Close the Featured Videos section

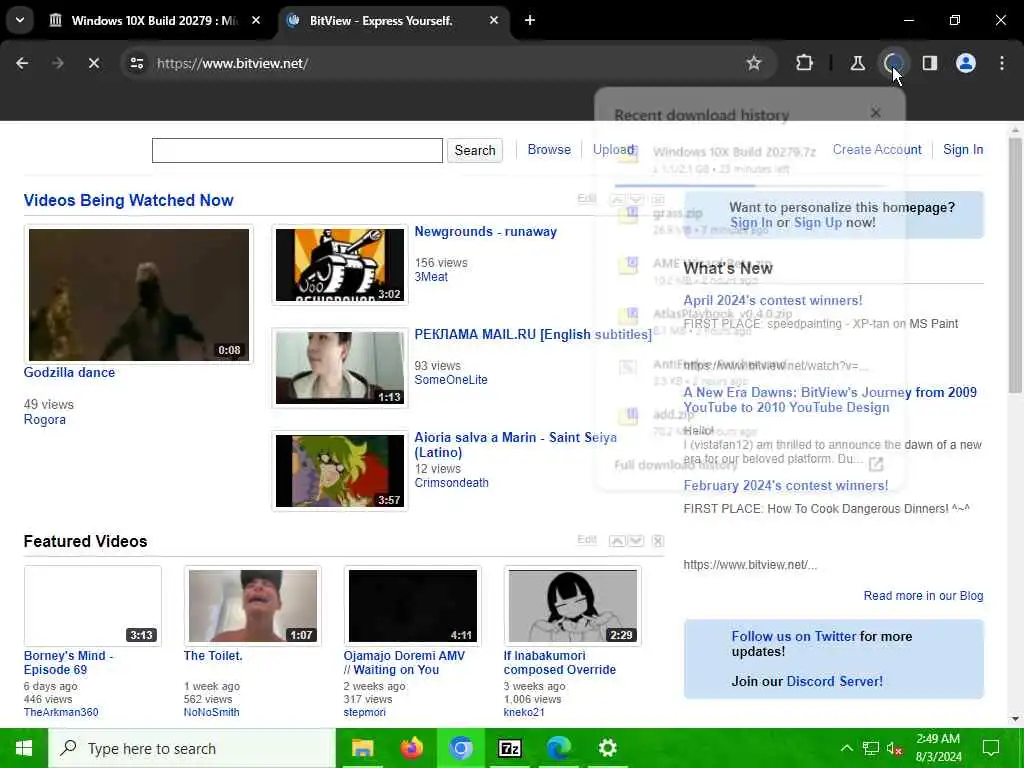[658, 541]
